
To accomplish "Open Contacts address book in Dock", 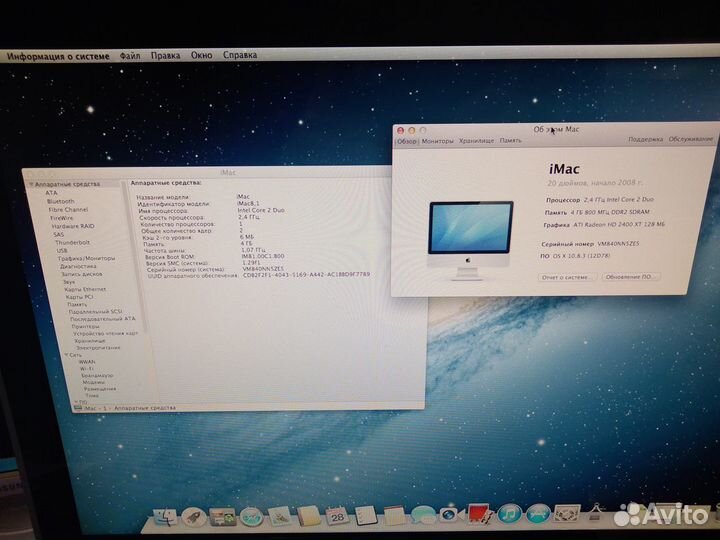I will point(309,516).
